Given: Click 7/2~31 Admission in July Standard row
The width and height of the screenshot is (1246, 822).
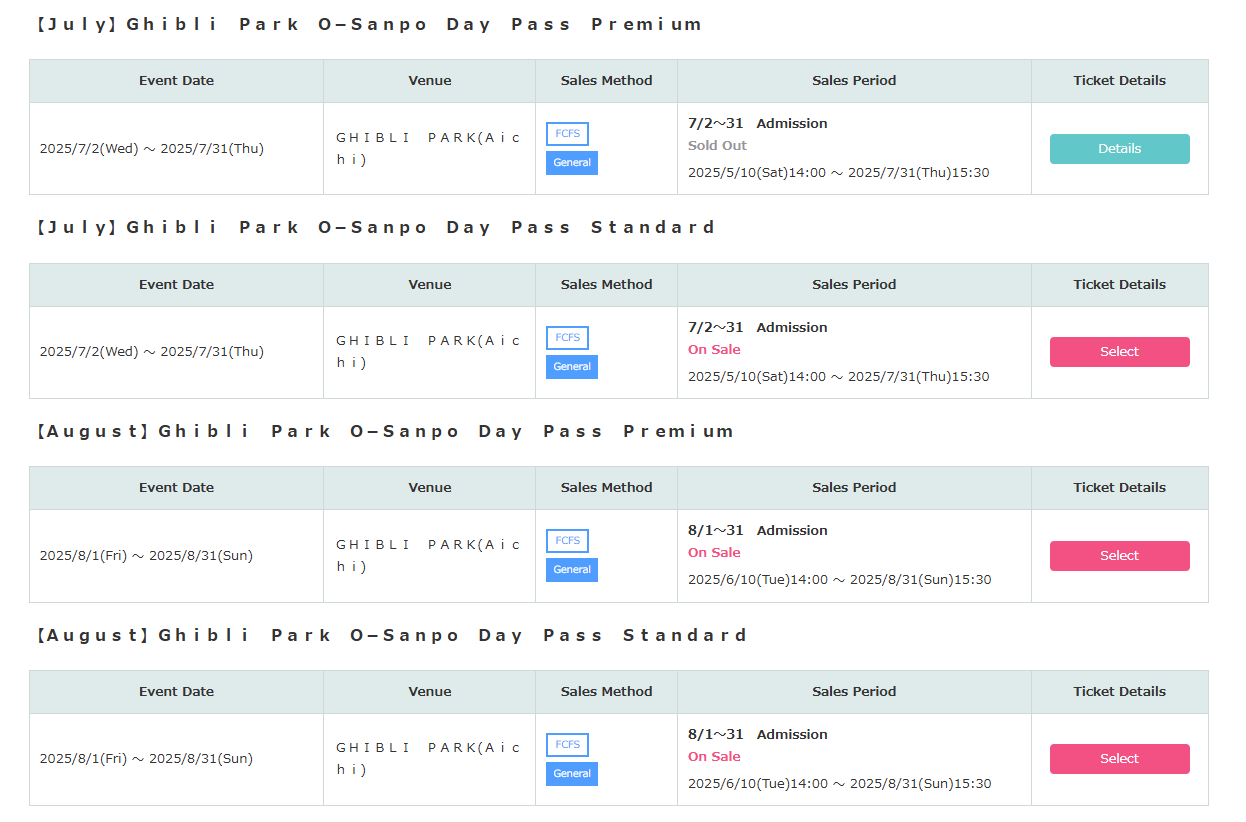Looking at the screenshot, I should tap(758, 328).
